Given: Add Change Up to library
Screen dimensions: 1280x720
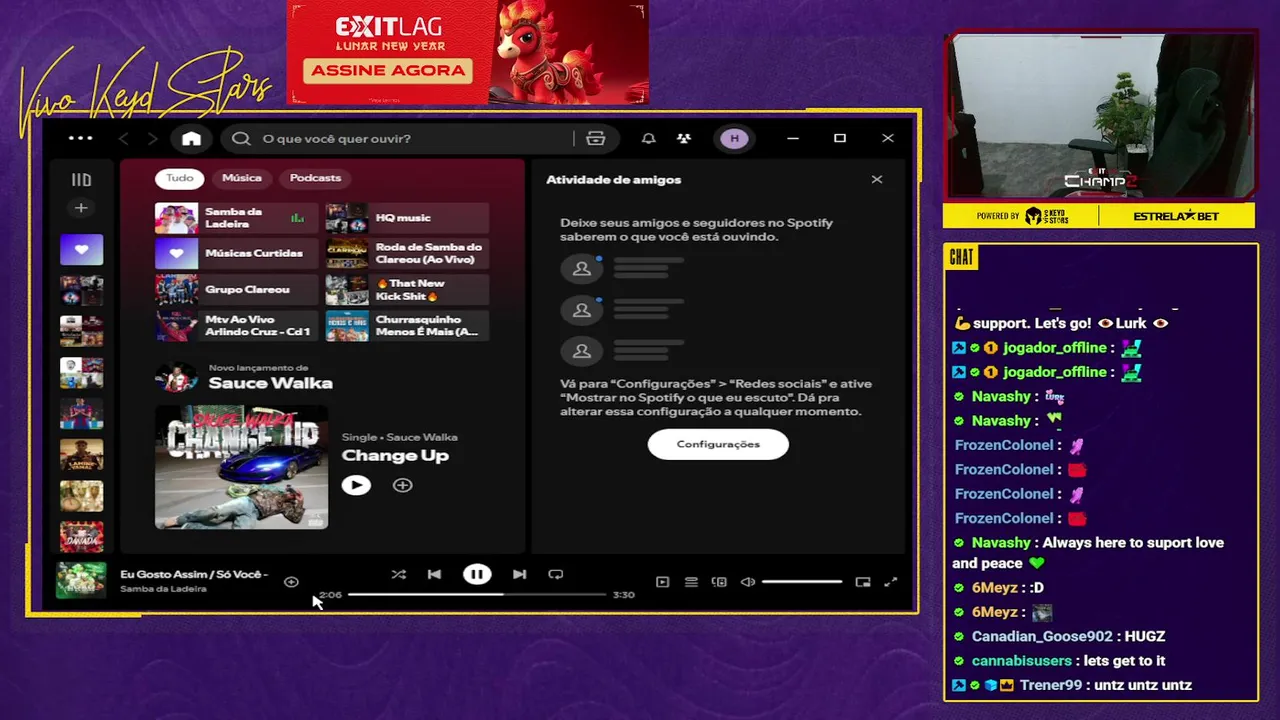Looking at the screenshot, I should pos(402,485).
